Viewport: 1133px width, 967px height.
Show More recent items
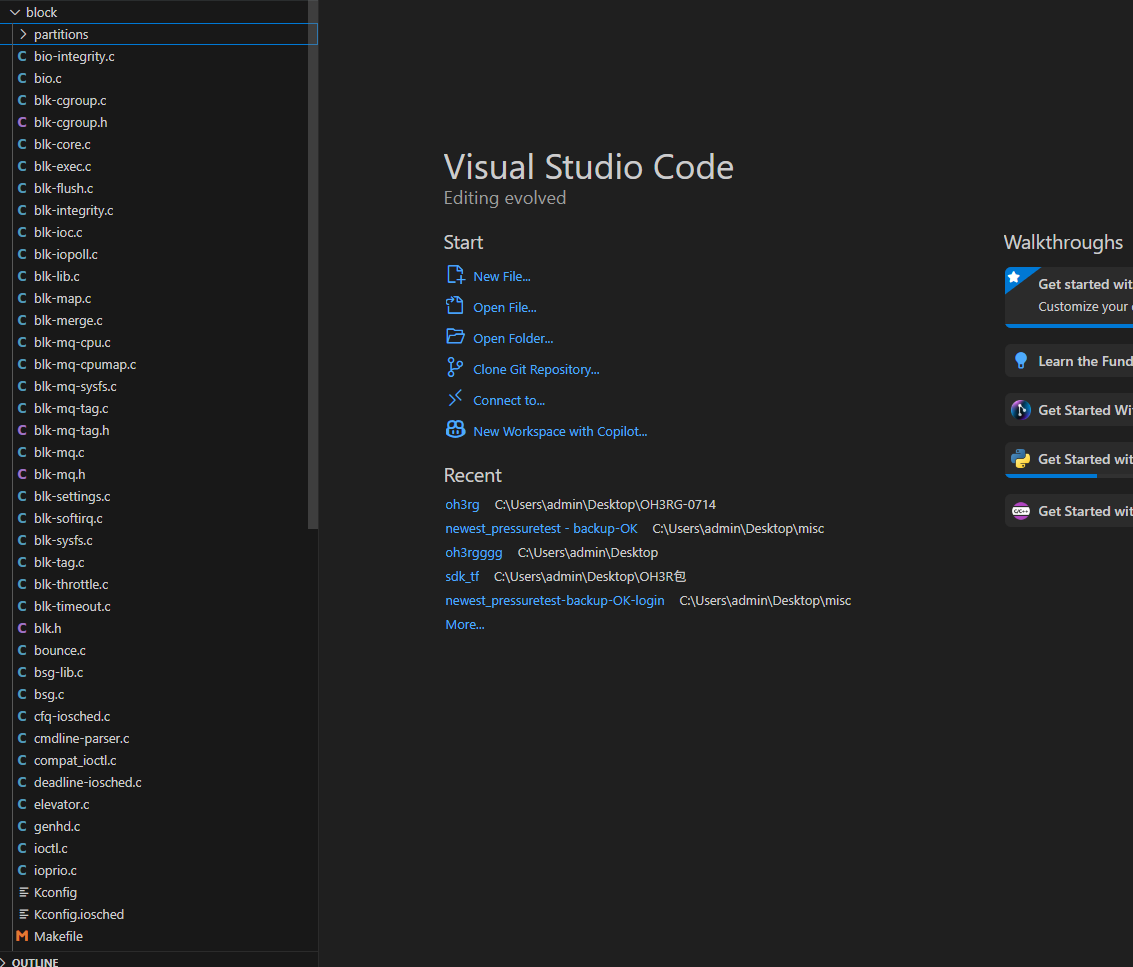coord(465,624)
